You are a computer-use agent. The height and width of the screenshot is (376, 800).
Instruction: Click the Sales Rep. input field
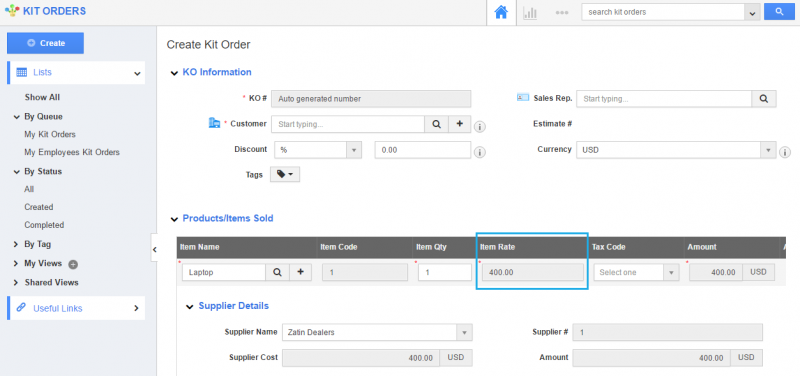tap(664, 99)
